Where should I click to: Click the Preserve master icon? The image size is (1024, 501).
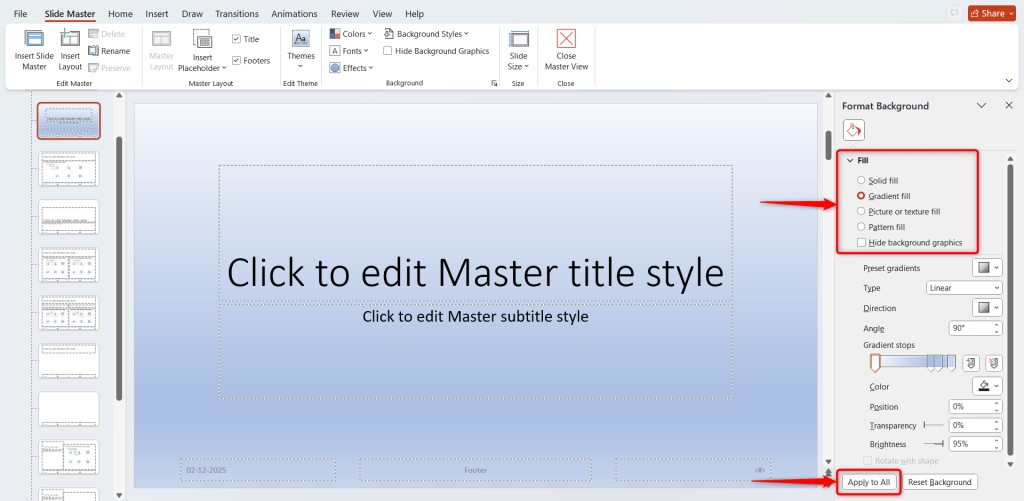[93, 68]
